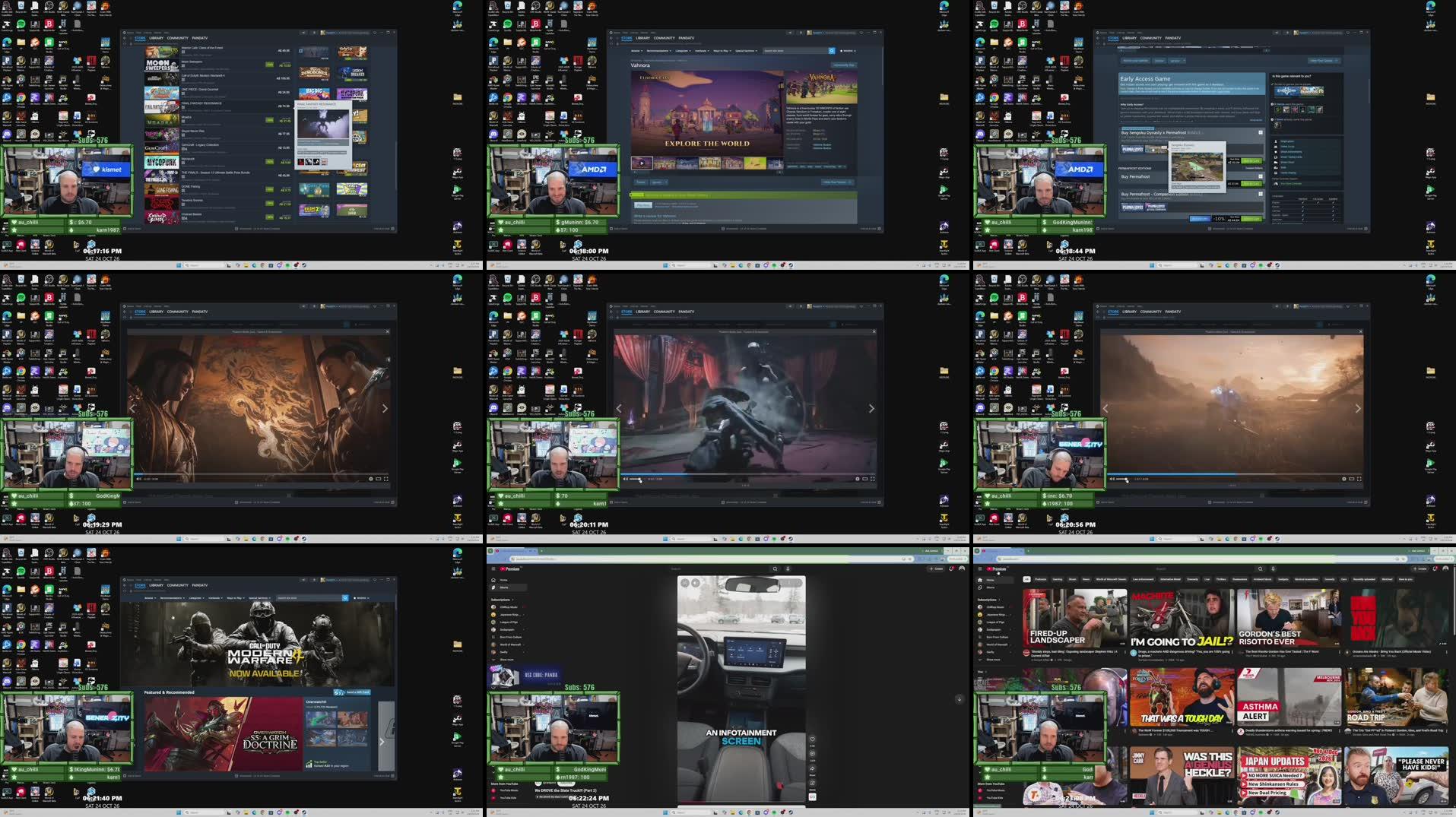1456x817 pixels.
Task: Play the Vahnora trailer thumbnail in the media strip
Action: pyautogui.click(x=641, y=163)
